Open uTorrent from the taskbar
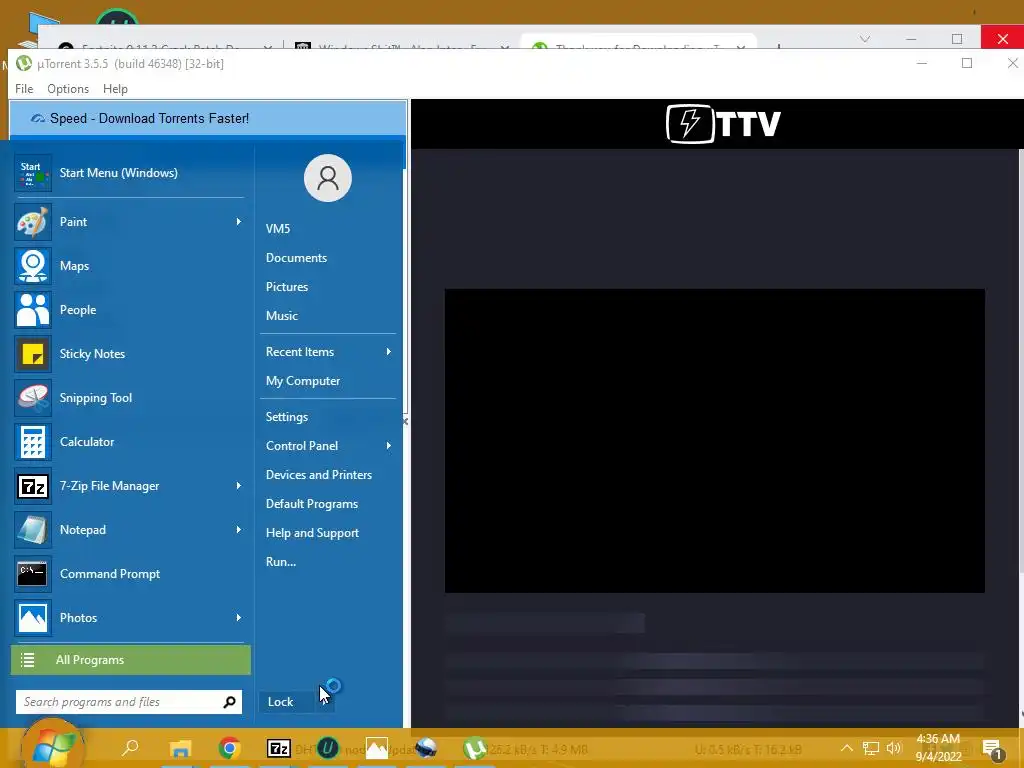 pyautogui.click(x=475, y=748)
